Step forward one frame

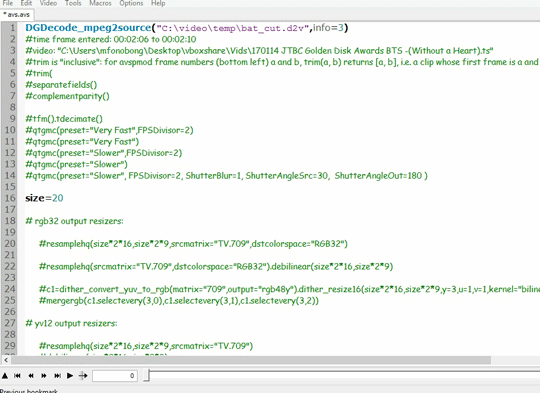[x=44, y=375]
